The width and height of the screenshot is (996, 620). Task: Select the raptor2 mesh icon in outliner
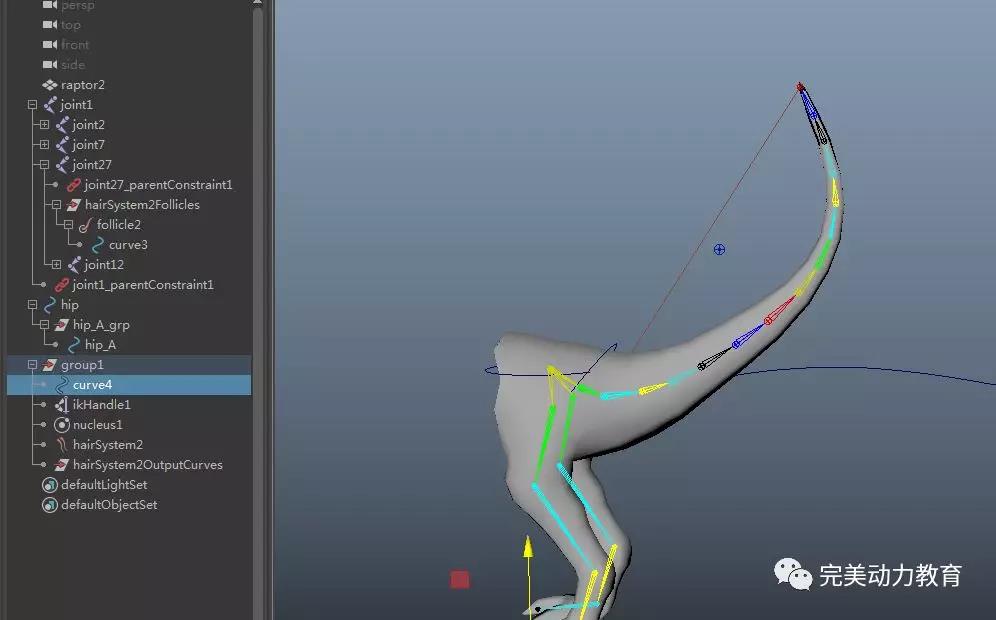coord(50,85)
